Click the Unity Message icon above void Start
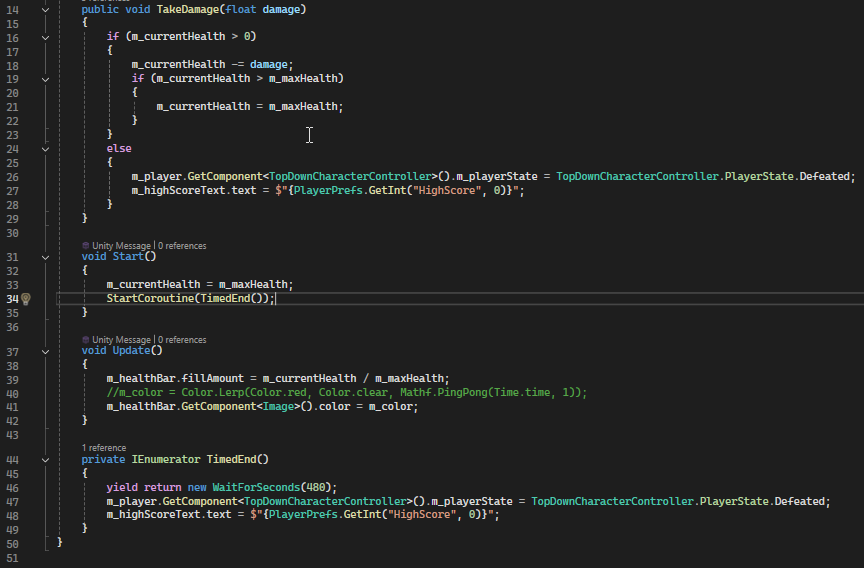This screenshot has height=568, width=864. pyautogui.click(x=85, y=246)
